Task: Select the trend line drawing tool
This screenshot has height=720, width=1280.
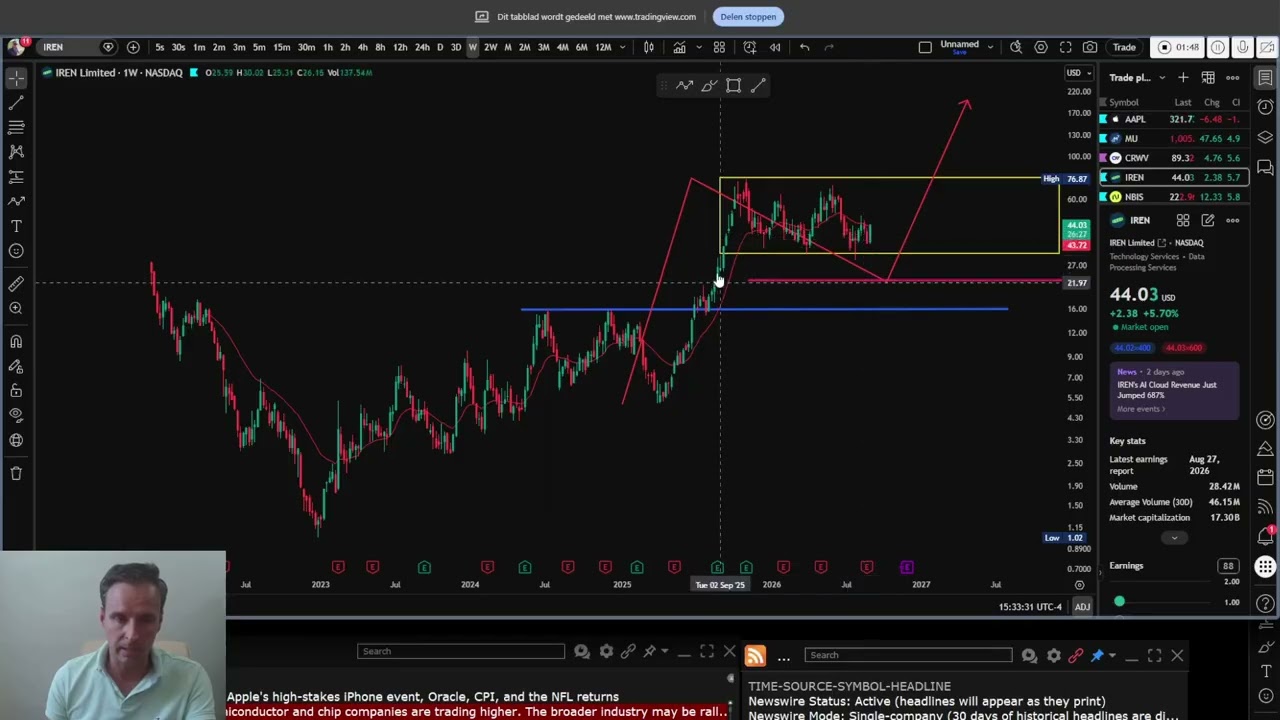Action: [x=16, y=102]
